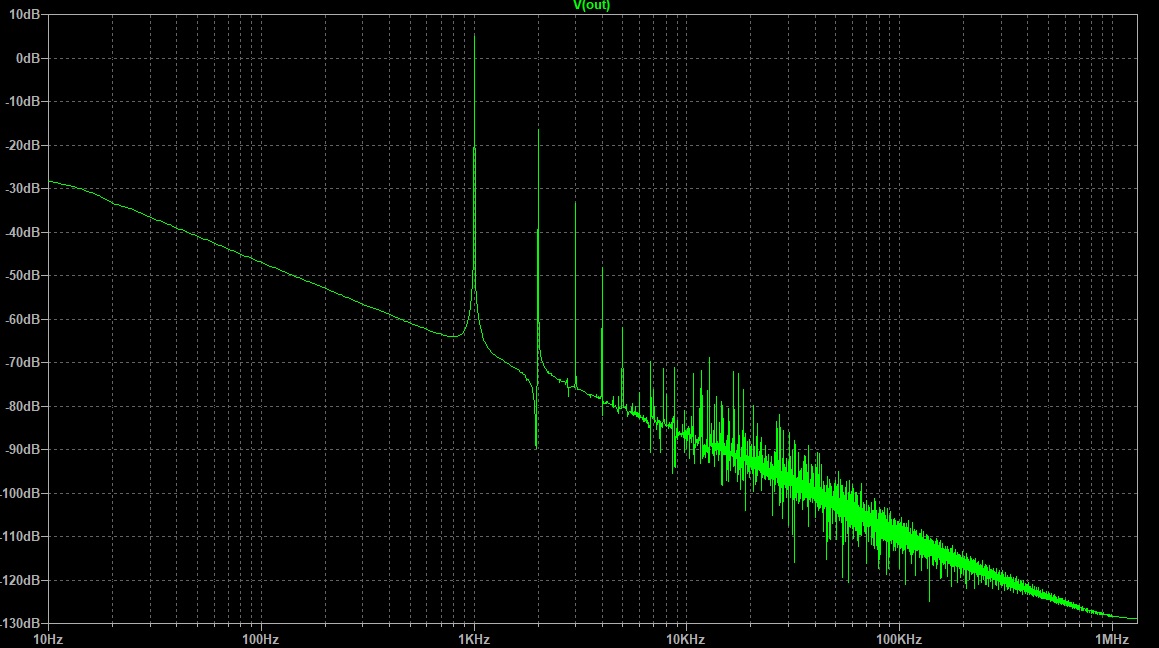
Task: Click the 1MHz frequency axis label
Action: (1111, 638)
